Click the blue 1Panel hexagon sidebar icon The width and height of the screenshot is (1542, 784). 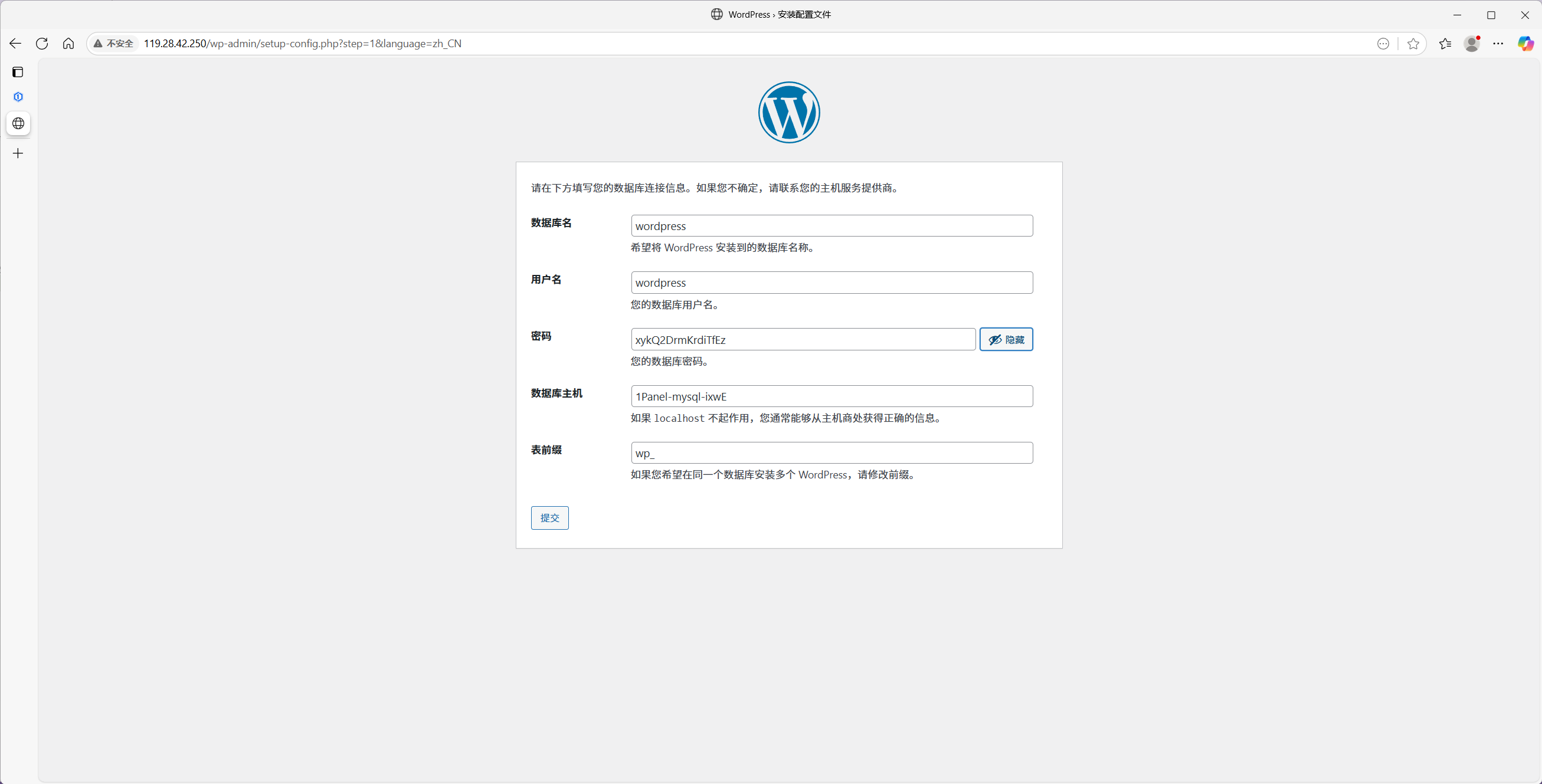pyautogui.click(x=18, y=96)
